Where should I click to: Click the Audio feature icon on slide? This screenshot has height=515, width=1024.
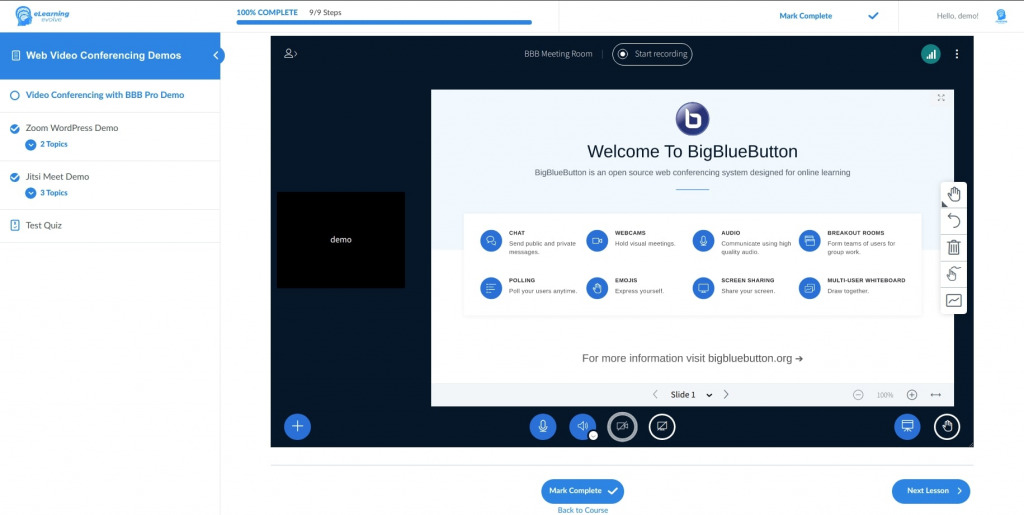coord(703,241)
